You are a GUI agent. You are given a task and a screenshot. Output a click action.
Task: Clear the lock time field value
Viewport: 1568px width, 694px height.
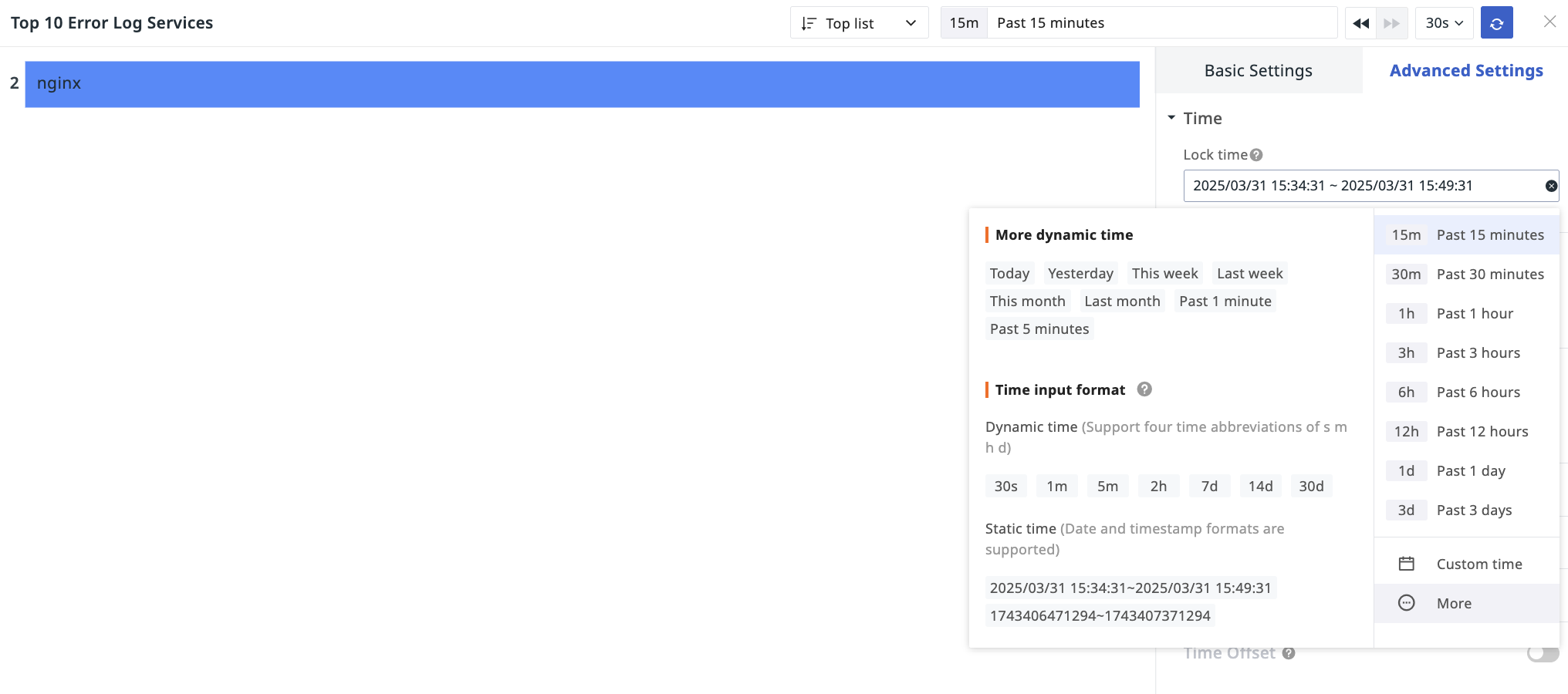click(1551, 186)
